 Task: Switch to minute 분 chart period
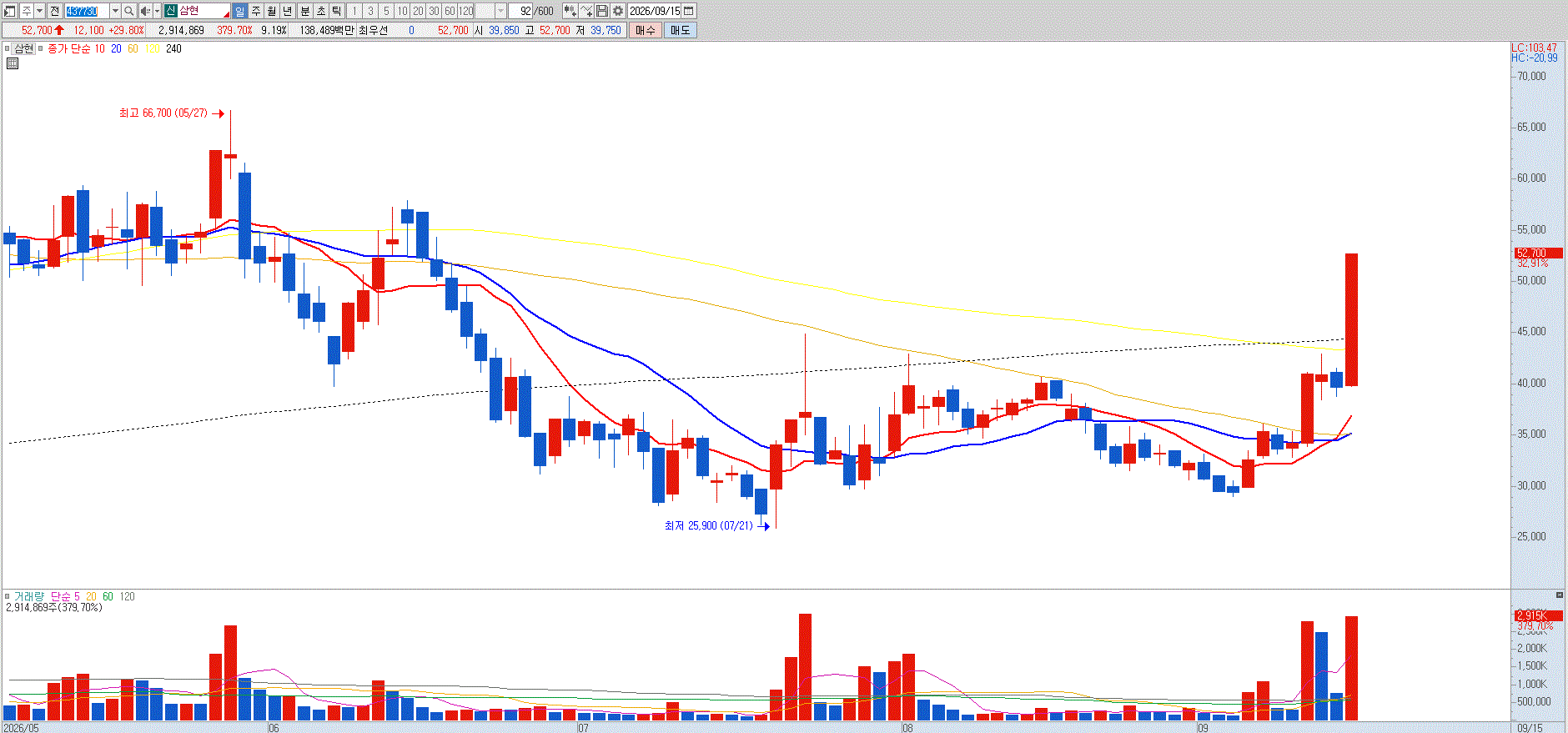304,11
